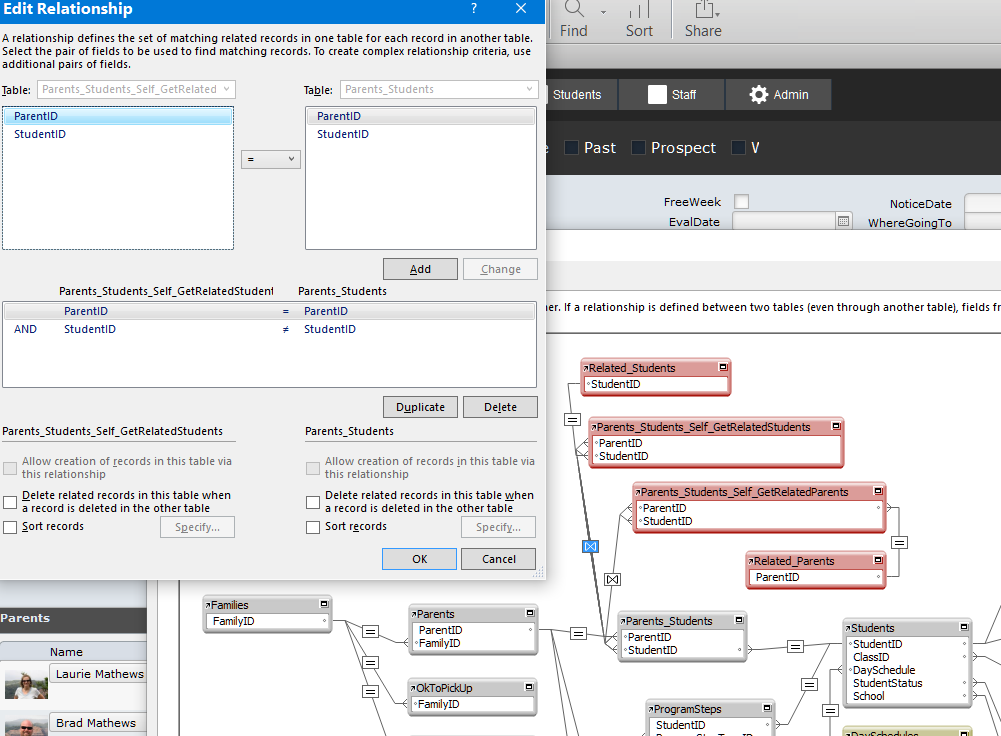Click the Share icon in toolbar
The image size is (1001, 736).
pyautogui.click(x=705, y=9)
